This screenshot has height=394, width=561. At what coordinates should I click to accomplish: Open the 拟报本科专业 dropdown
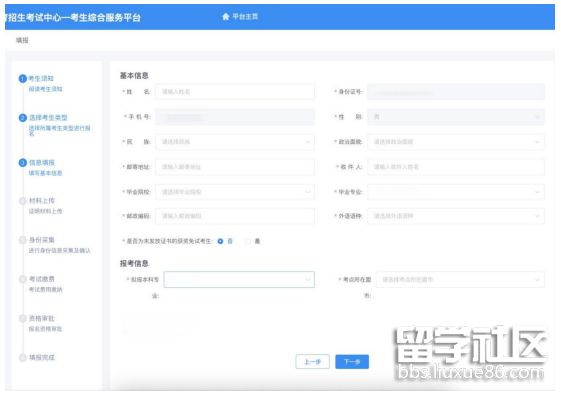(x=239, y=279)
